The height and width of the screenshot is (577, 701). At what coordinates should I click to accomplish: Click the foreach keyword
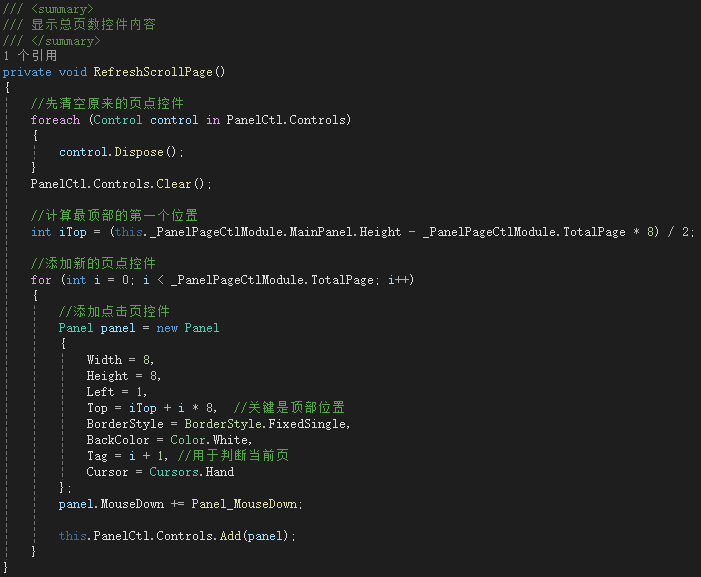point(55,120)
